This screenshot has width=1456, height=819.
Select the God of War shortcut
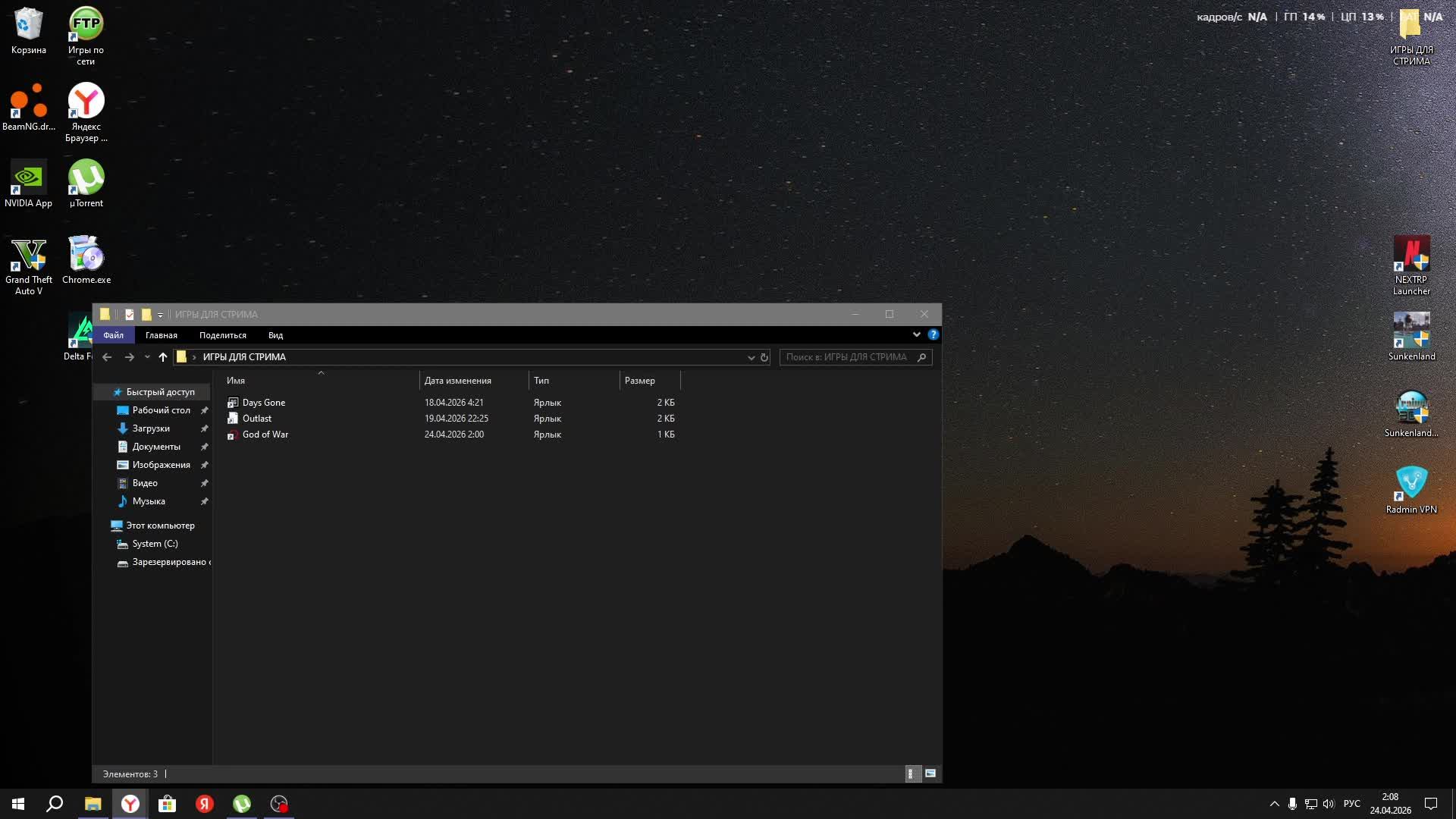(265, 435)
